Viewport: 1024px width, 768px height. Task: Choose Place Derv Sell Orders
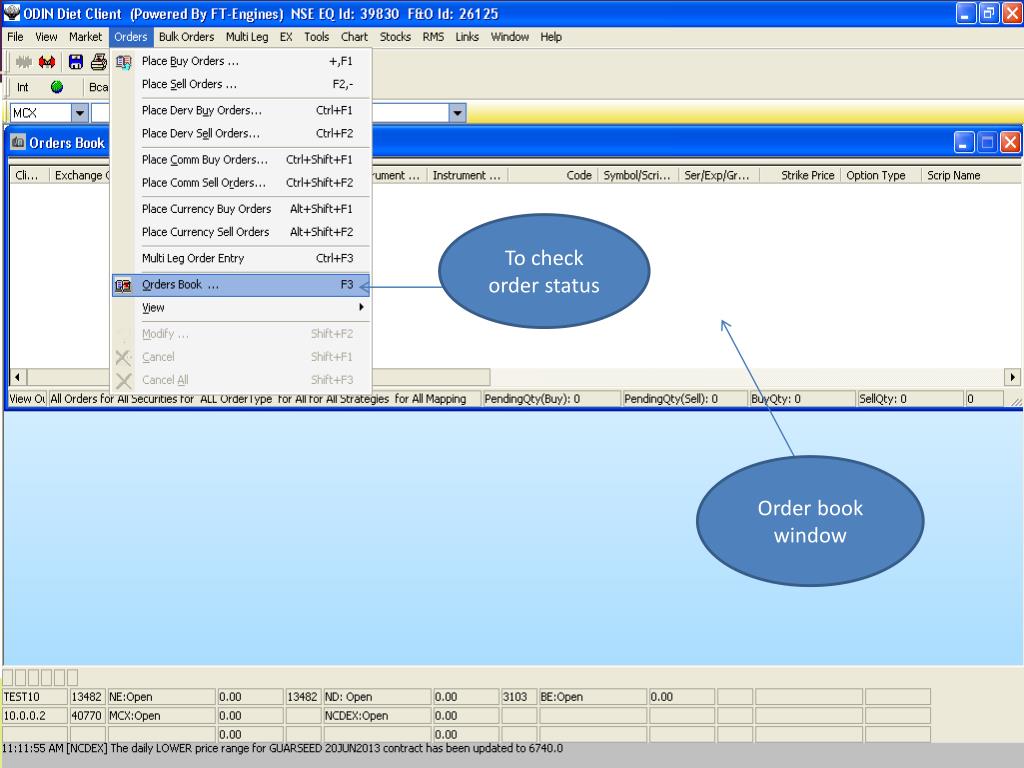[x=241, y=133]
